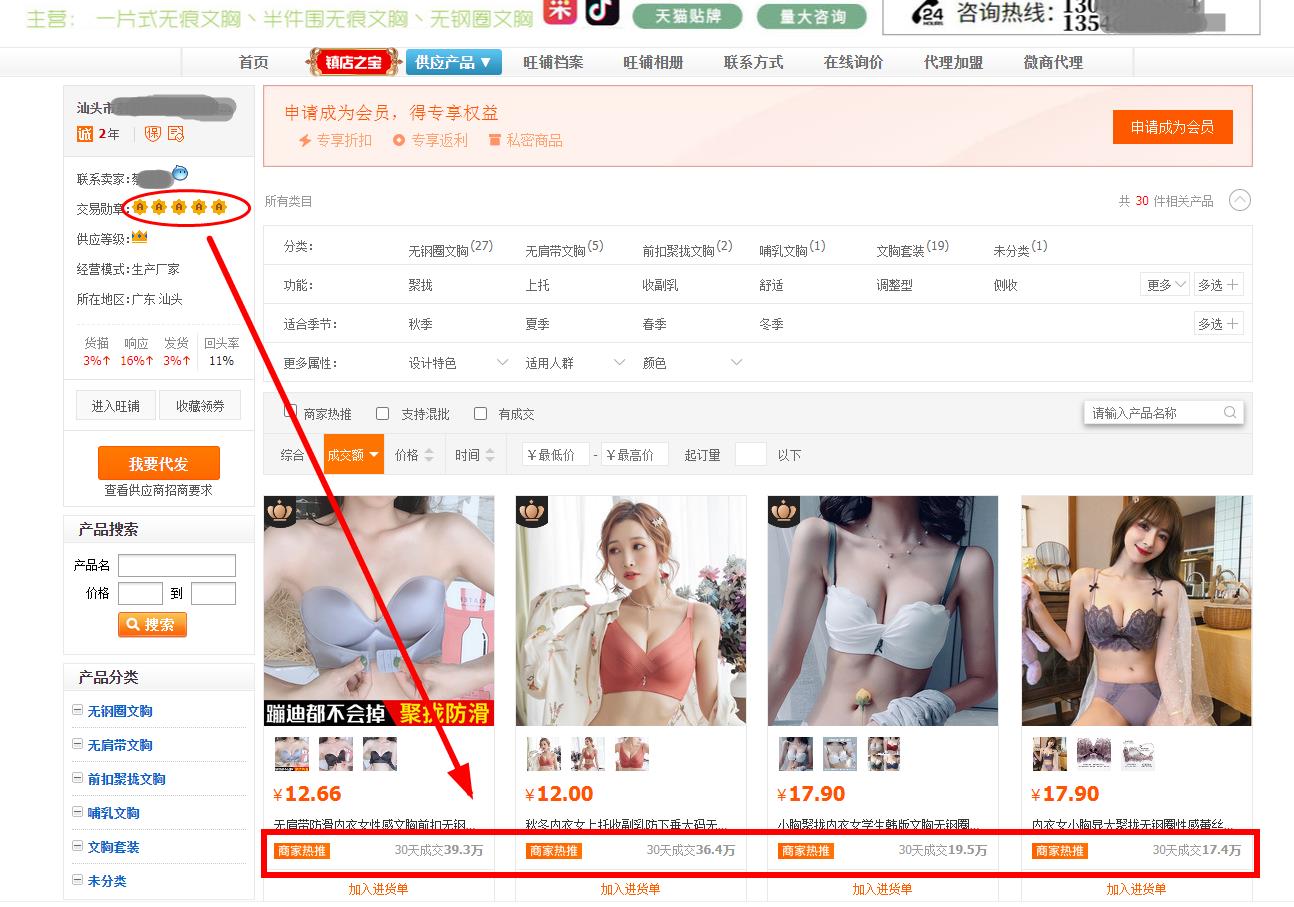Click the circular collapse arrow beside product count
The height and width of the screenshot is (907, 1294).
pyautogui.click(x=1239, y=200)
